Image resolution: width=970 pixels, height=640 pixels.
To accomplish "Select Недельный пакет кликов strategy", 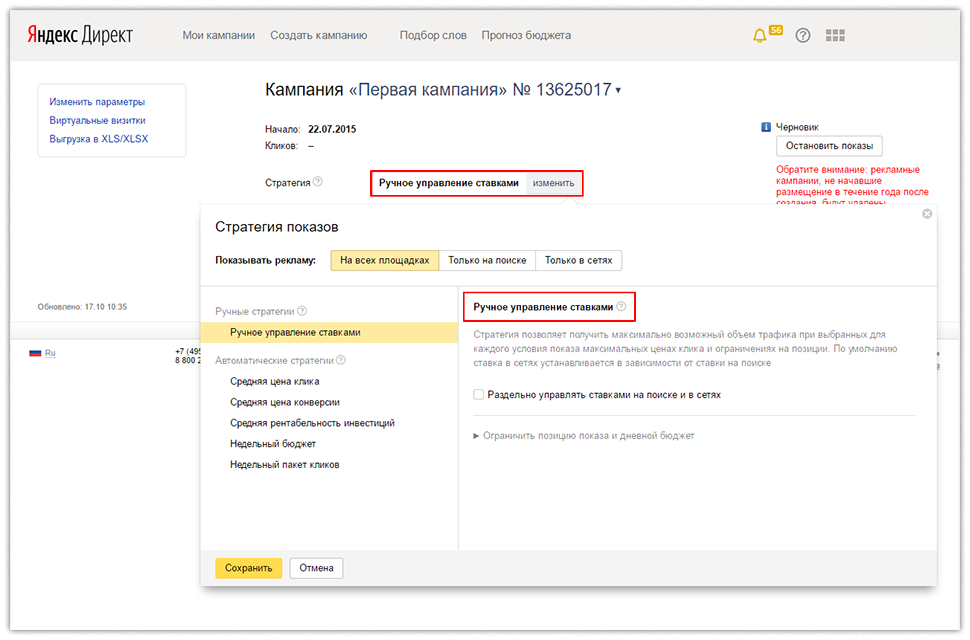I will tap(285, 464).
